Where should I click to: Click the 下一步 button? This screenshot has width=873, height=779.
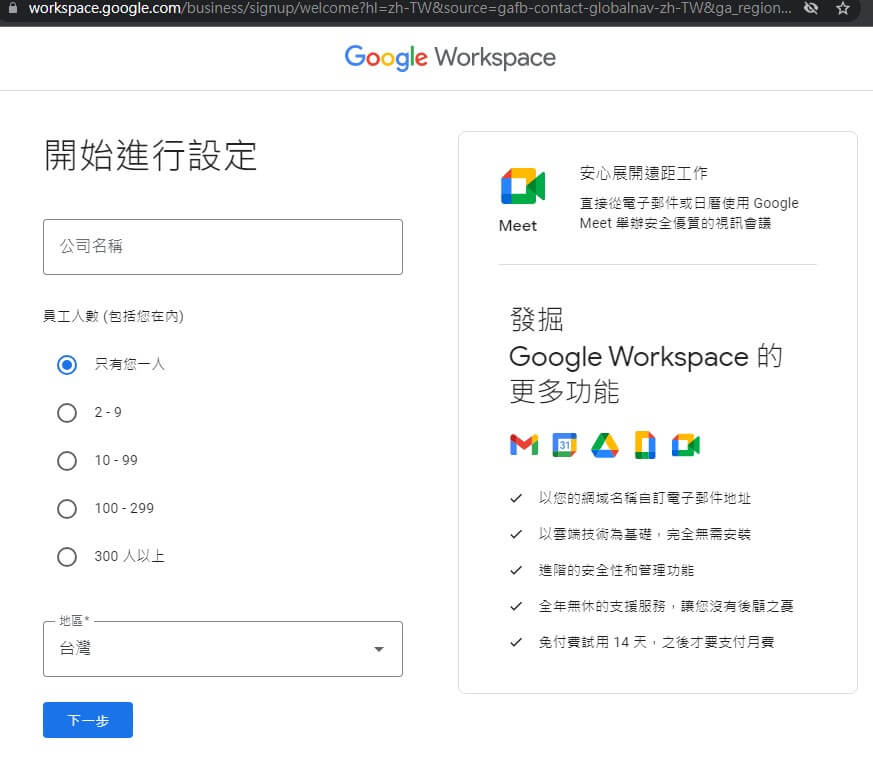tap(87, 719)
